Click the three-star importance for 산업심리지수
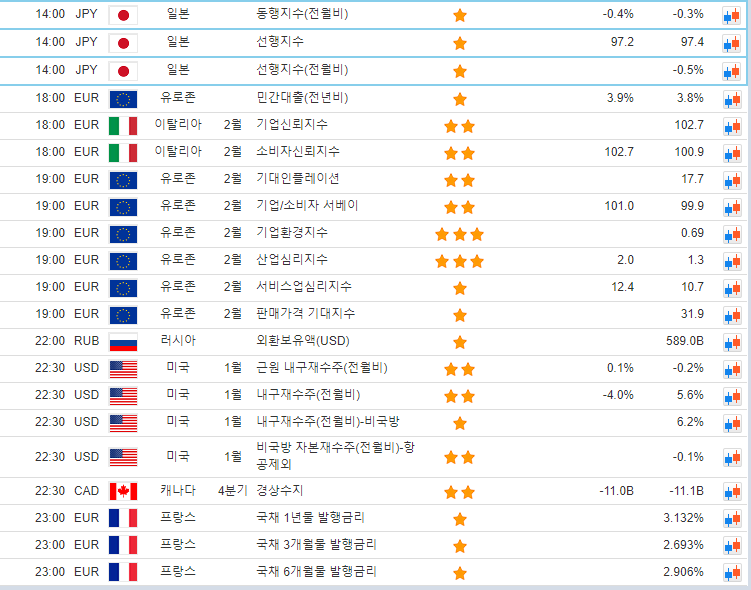Viewport: 751px width, 590px height. (459, 261)
